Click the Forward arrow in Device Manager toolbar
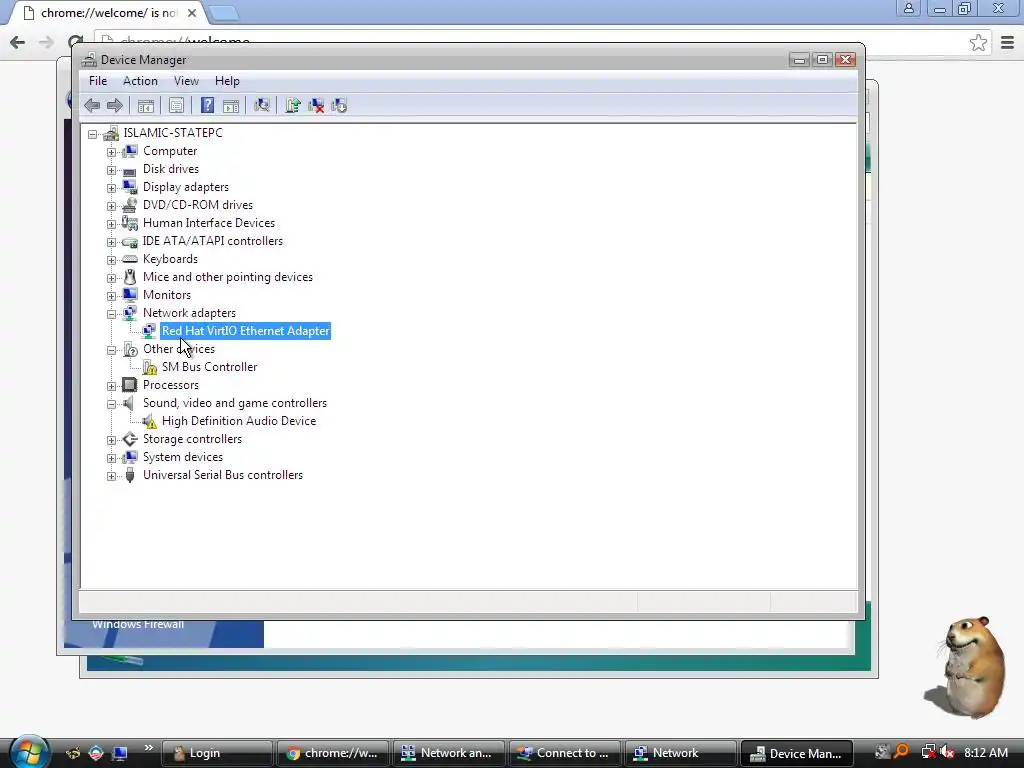The height and width of the screenshot is (768, 1024). 115,105
